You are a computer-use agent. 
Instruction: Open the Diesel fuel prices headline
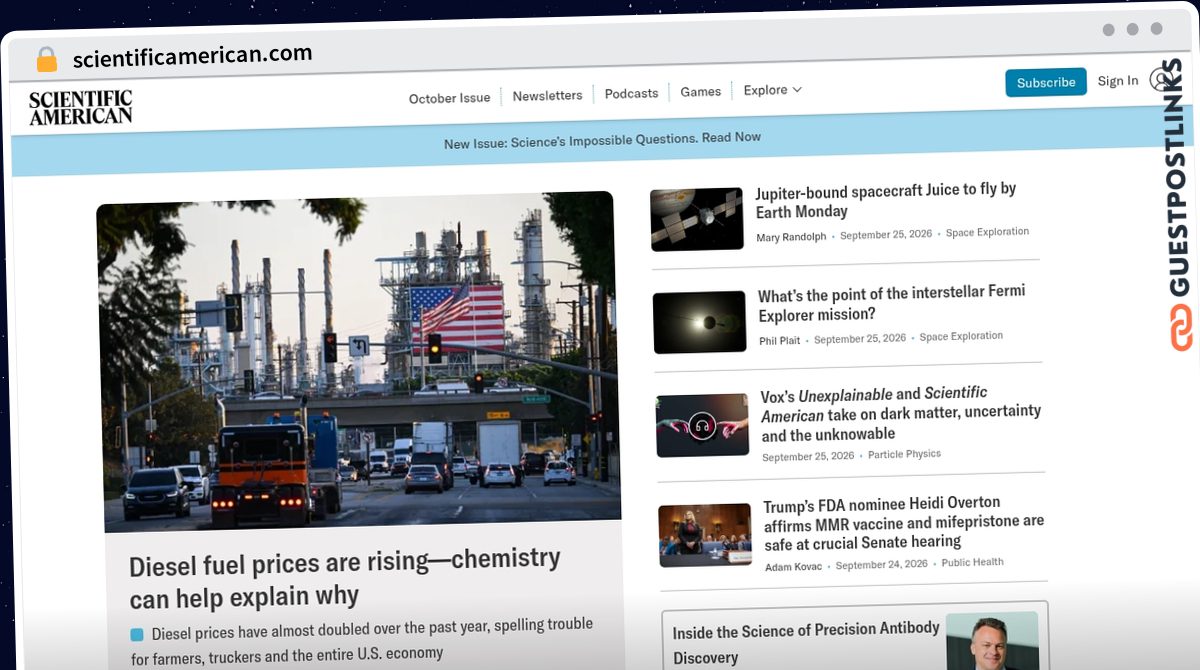tap(345, 578)
